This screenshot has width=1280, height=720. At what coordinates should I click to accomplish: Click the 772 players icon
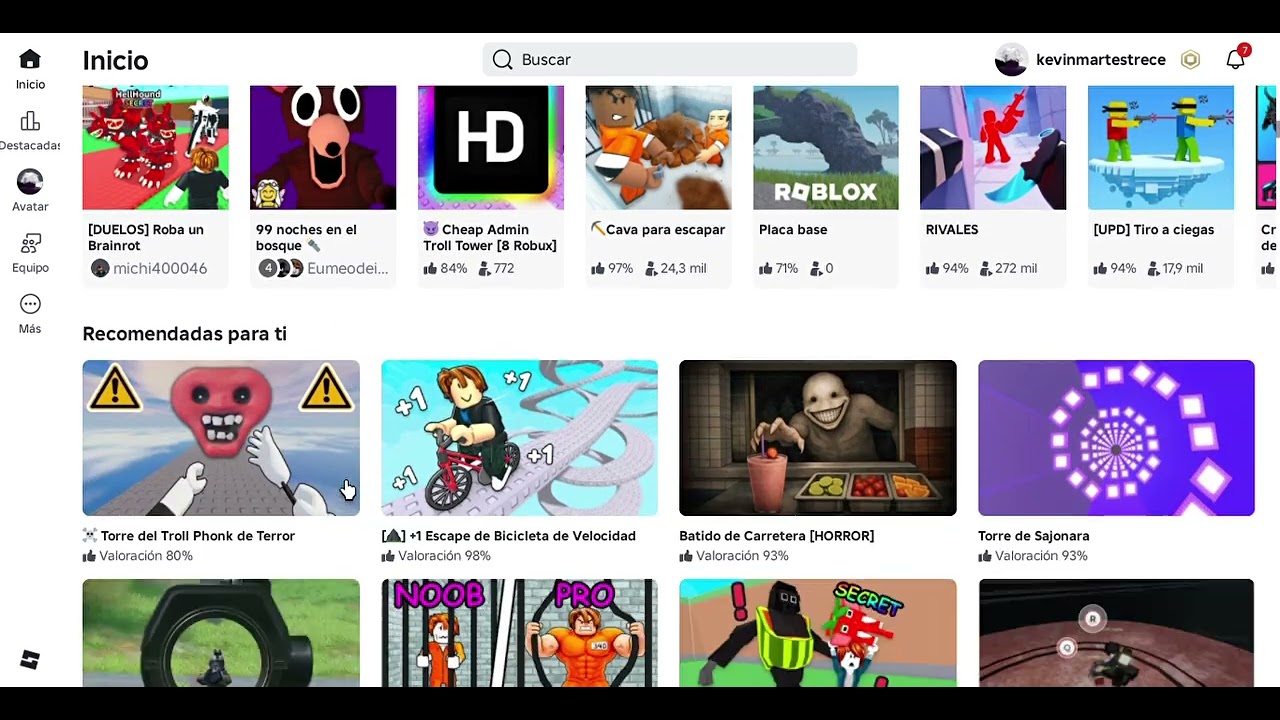coord(484,268)
